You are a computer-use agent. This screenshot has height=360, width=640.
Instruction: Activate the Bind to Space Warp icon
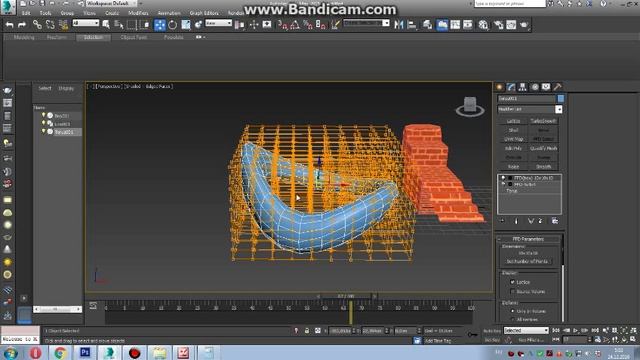[63, 25]
